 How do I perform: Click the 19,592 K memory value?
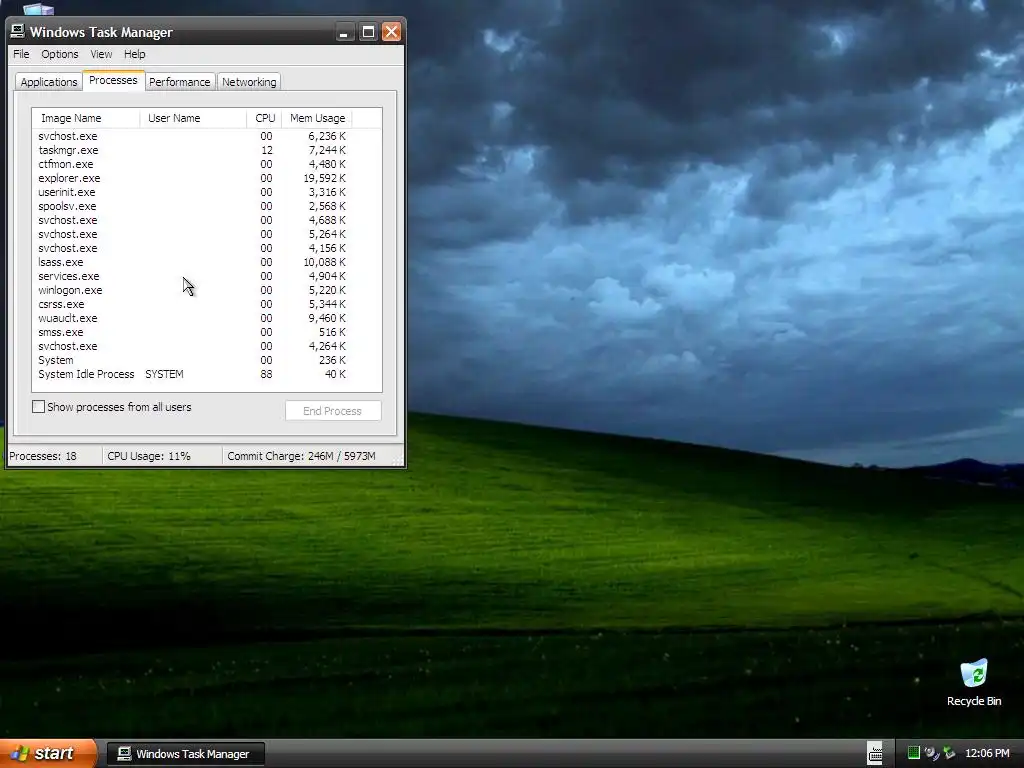(325, 178)
